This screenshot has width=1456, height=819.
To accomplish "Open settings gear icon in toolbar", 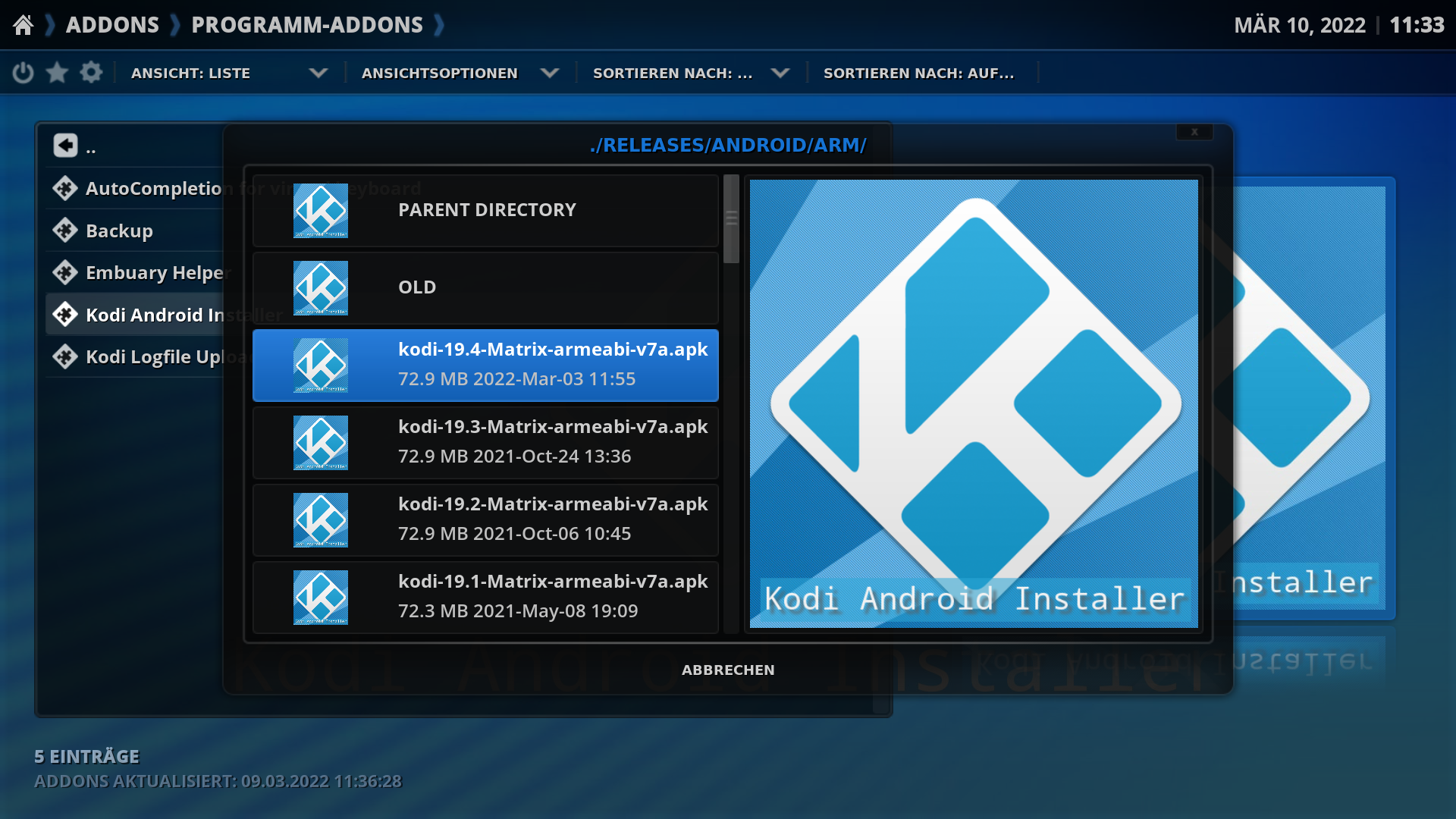I will 91,73.
